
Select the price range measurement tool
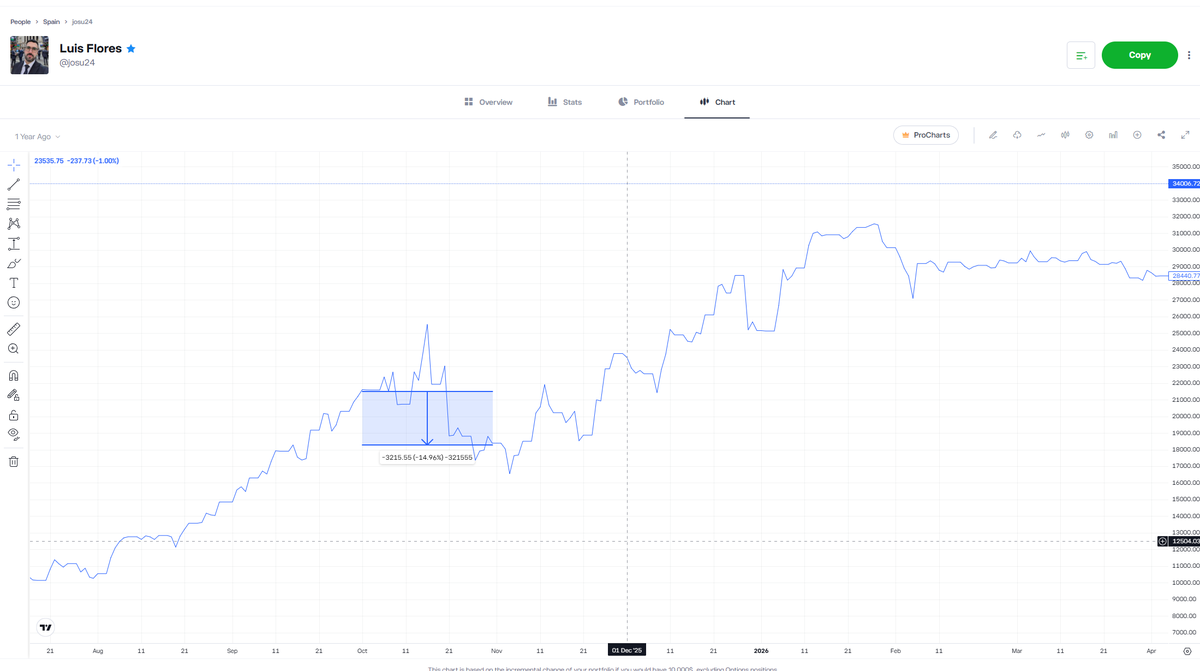pos(14,244)
